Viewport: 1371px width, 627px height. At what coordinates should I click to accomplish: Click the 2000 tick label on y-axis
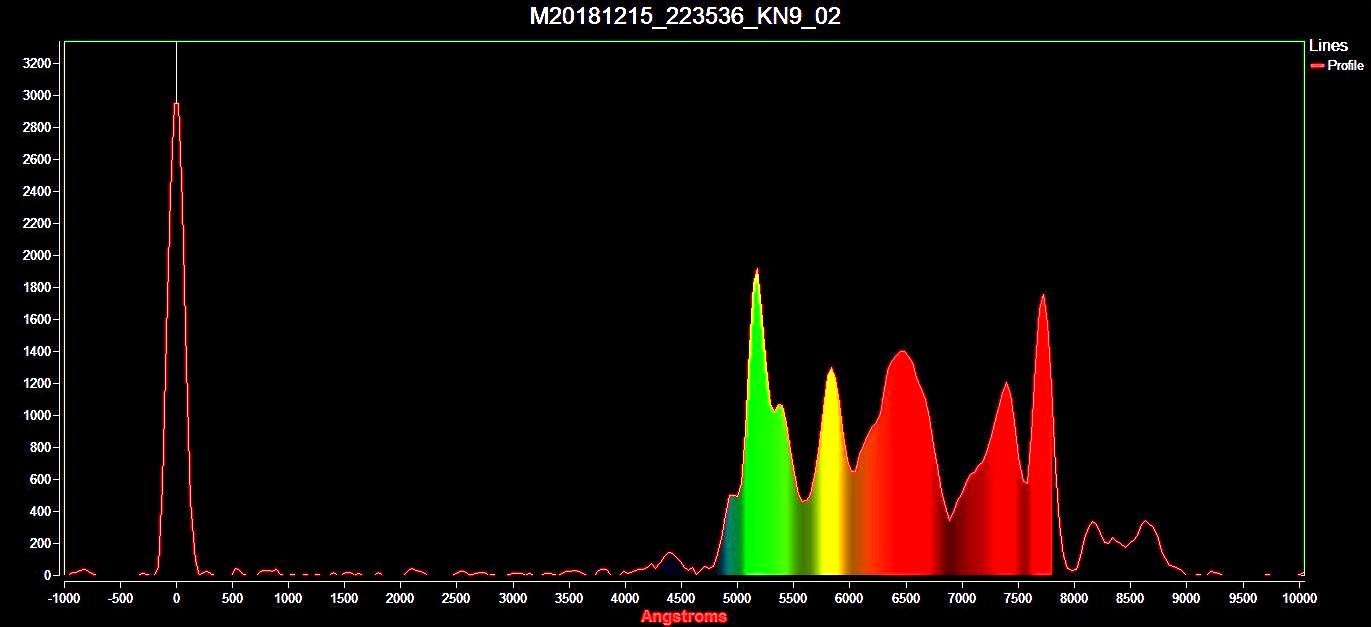(x=37, y=256)
